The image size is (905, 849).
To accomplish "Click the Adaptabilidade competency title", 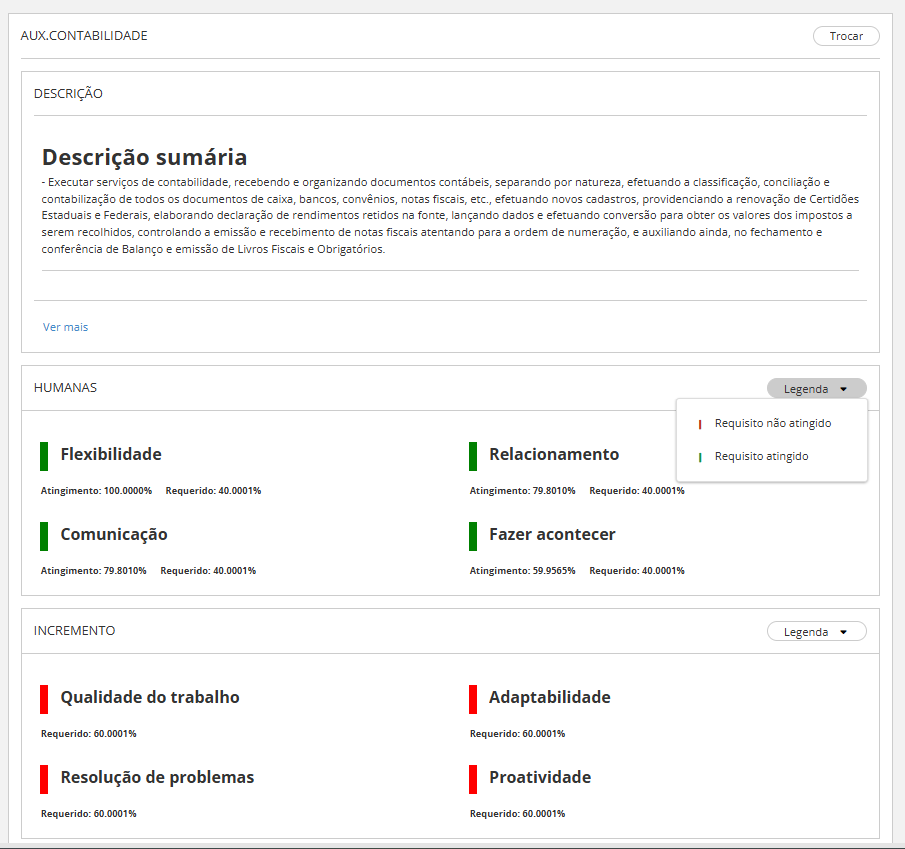I will (549, 697).
